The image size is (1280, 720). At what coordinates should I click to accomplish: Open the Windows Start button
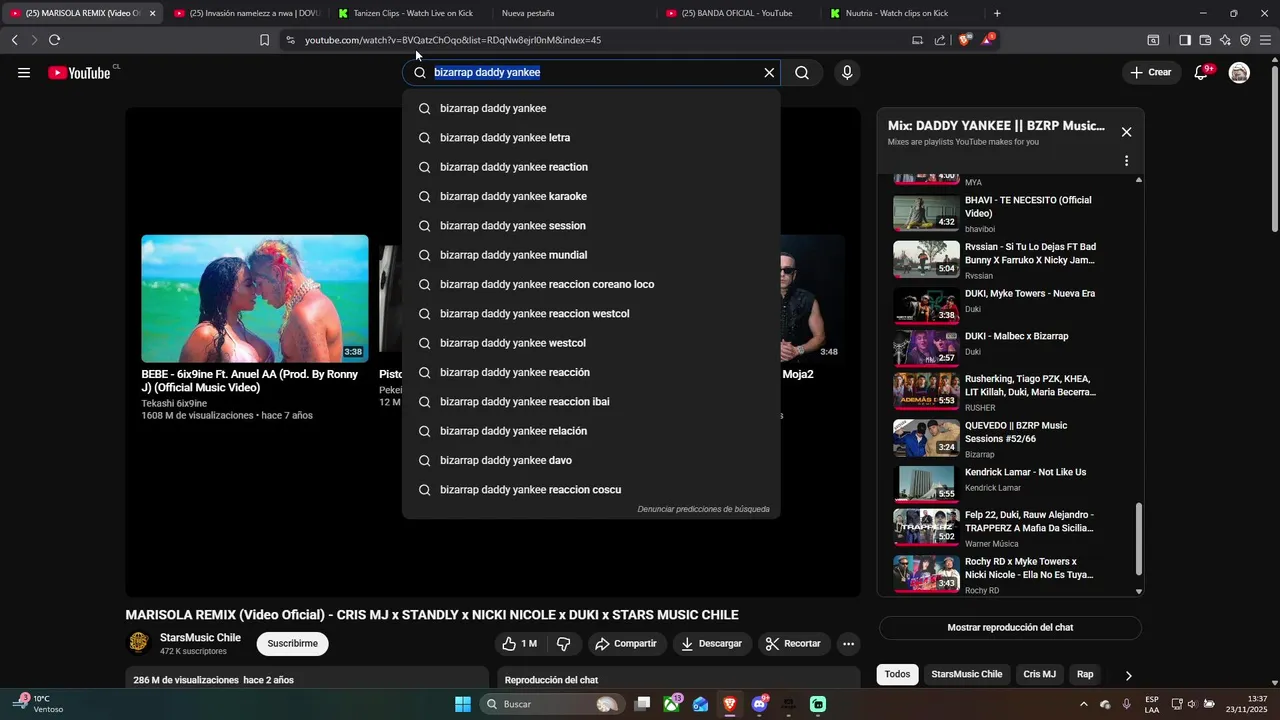click(463, 704)
